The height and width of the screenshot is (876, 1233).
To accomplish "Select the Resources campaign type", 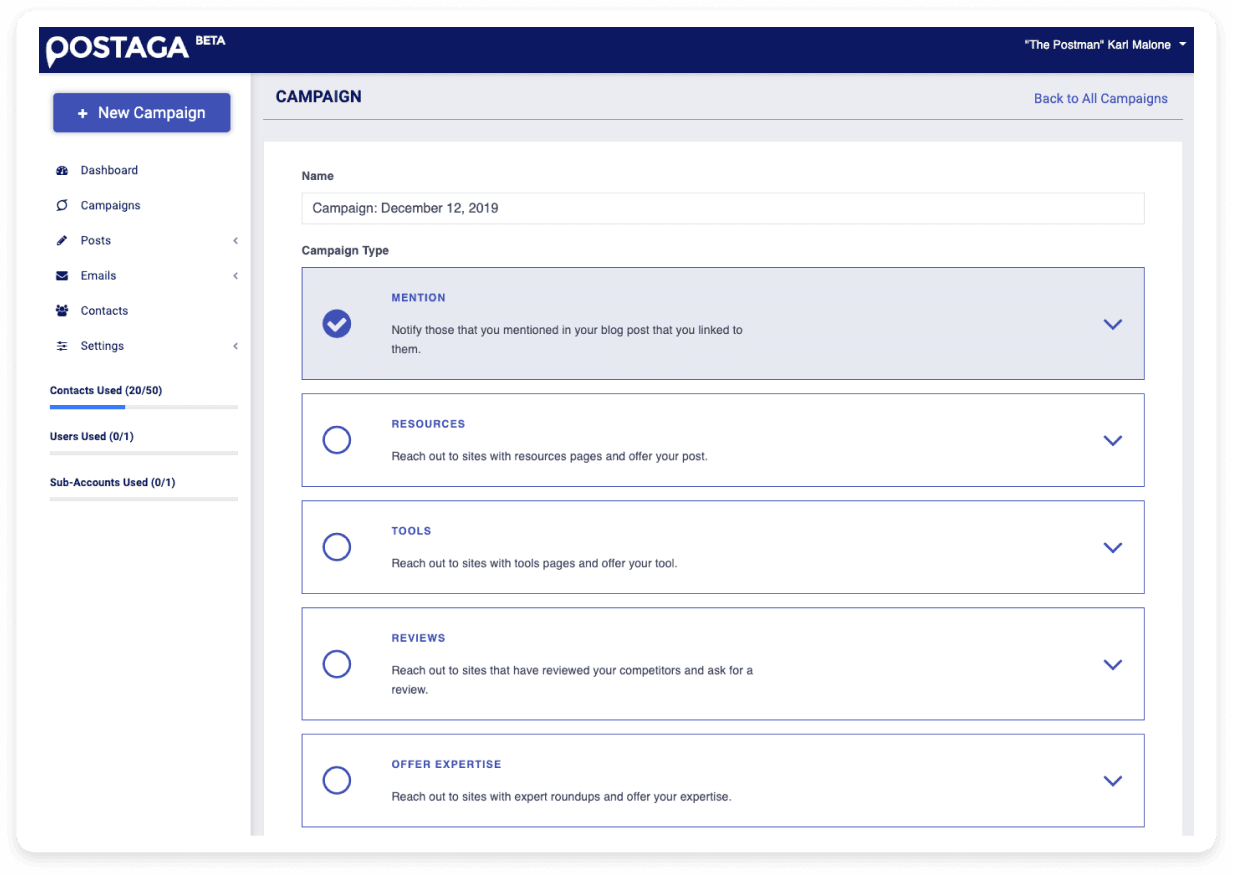I will click(336, 440).
